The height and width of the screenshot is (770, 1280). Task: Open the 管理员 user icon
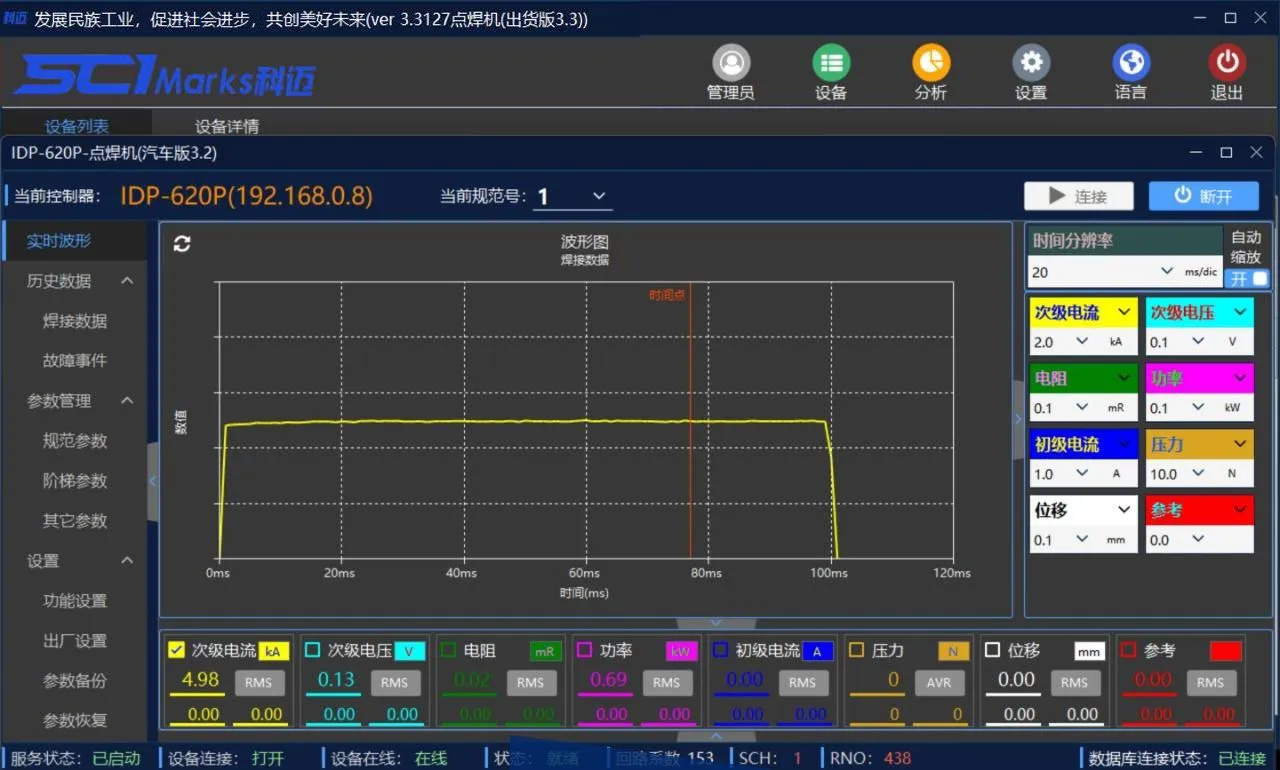pos(731,64)
